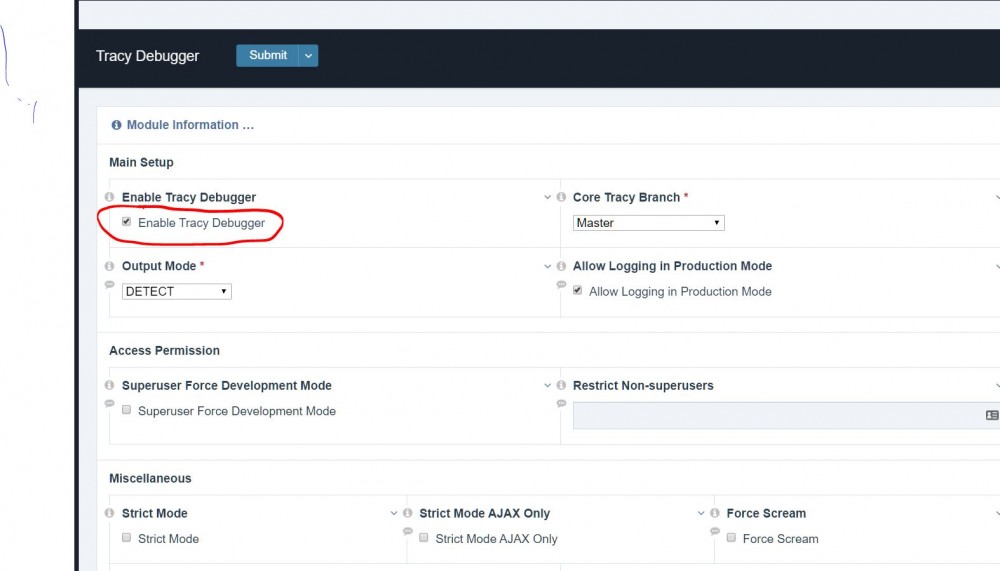Enable the Force Scream checkbox
Screen dimensions: 1000x571
click(731, 538)
